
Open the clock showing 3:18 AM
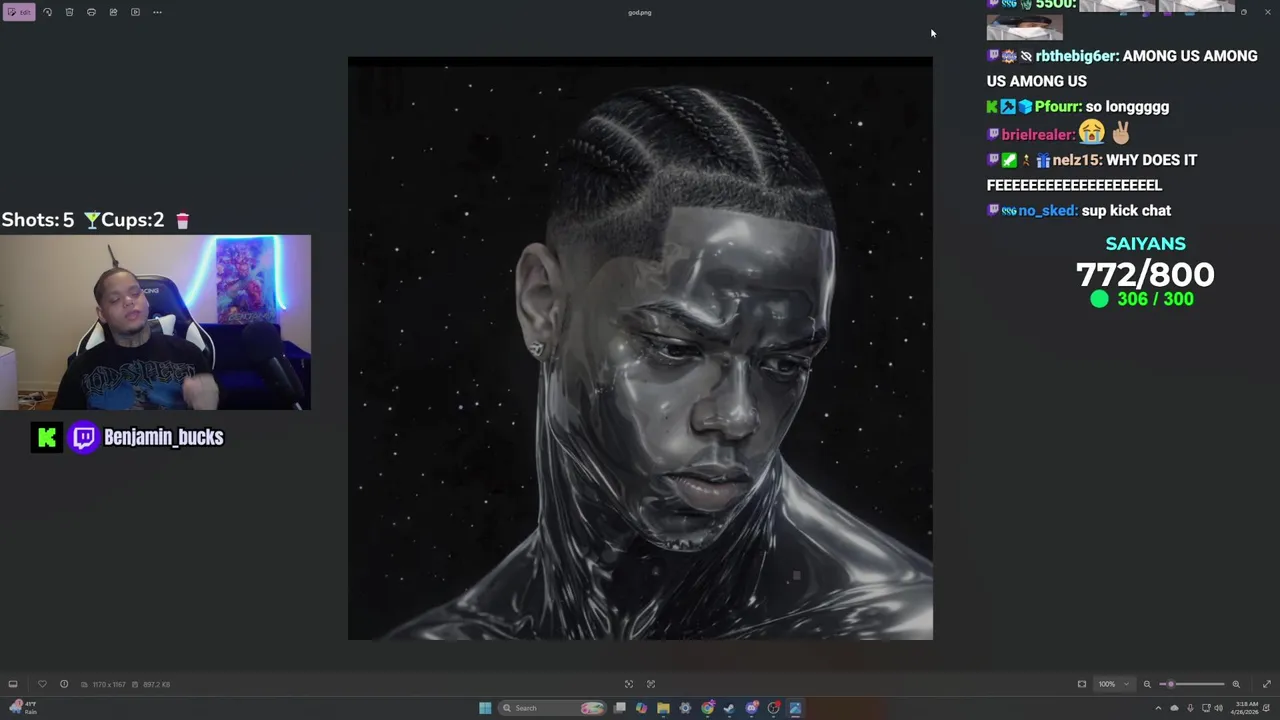[x=1246, y=708]
